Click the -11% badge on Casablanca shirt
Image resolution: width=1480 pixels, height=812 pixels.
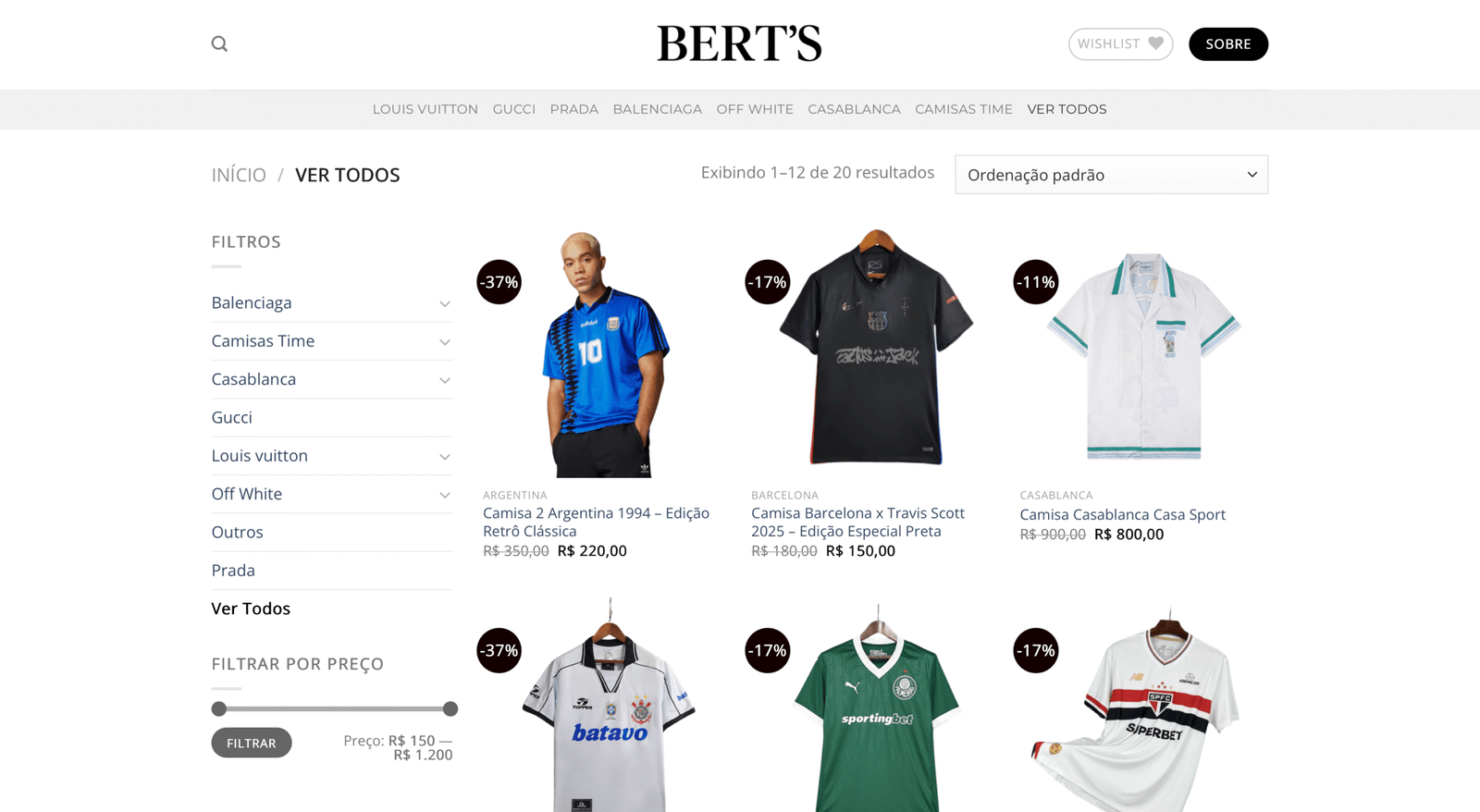click(1036, 282)
